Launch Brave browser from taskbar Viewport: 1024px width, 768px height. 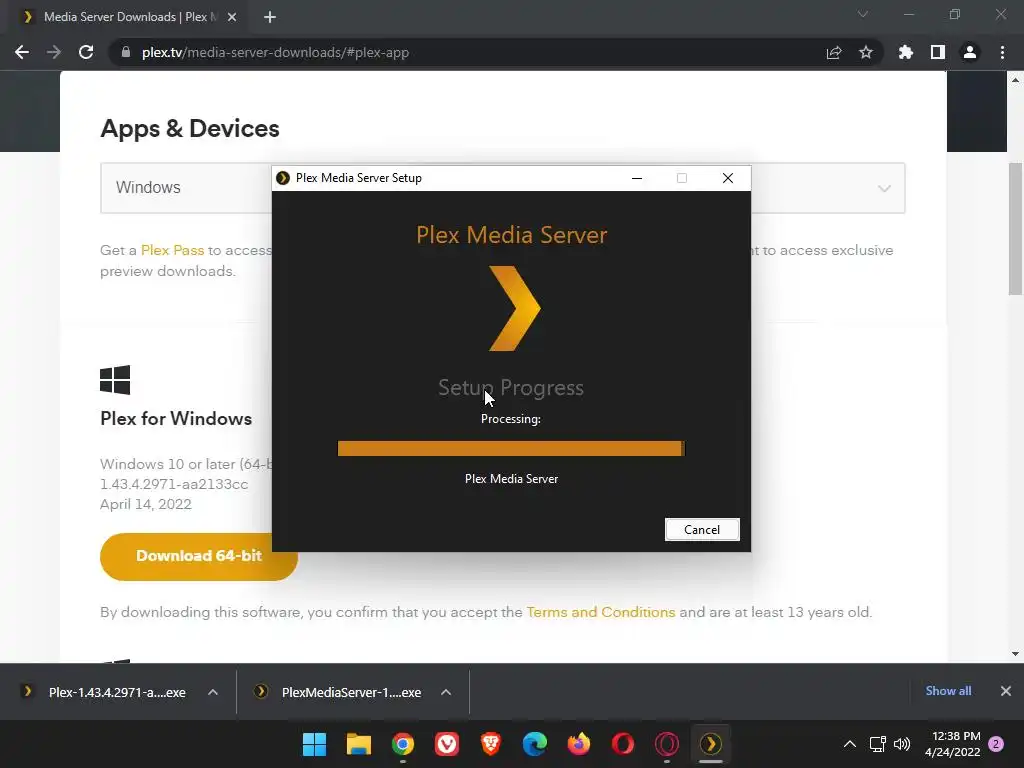[490, 744]
